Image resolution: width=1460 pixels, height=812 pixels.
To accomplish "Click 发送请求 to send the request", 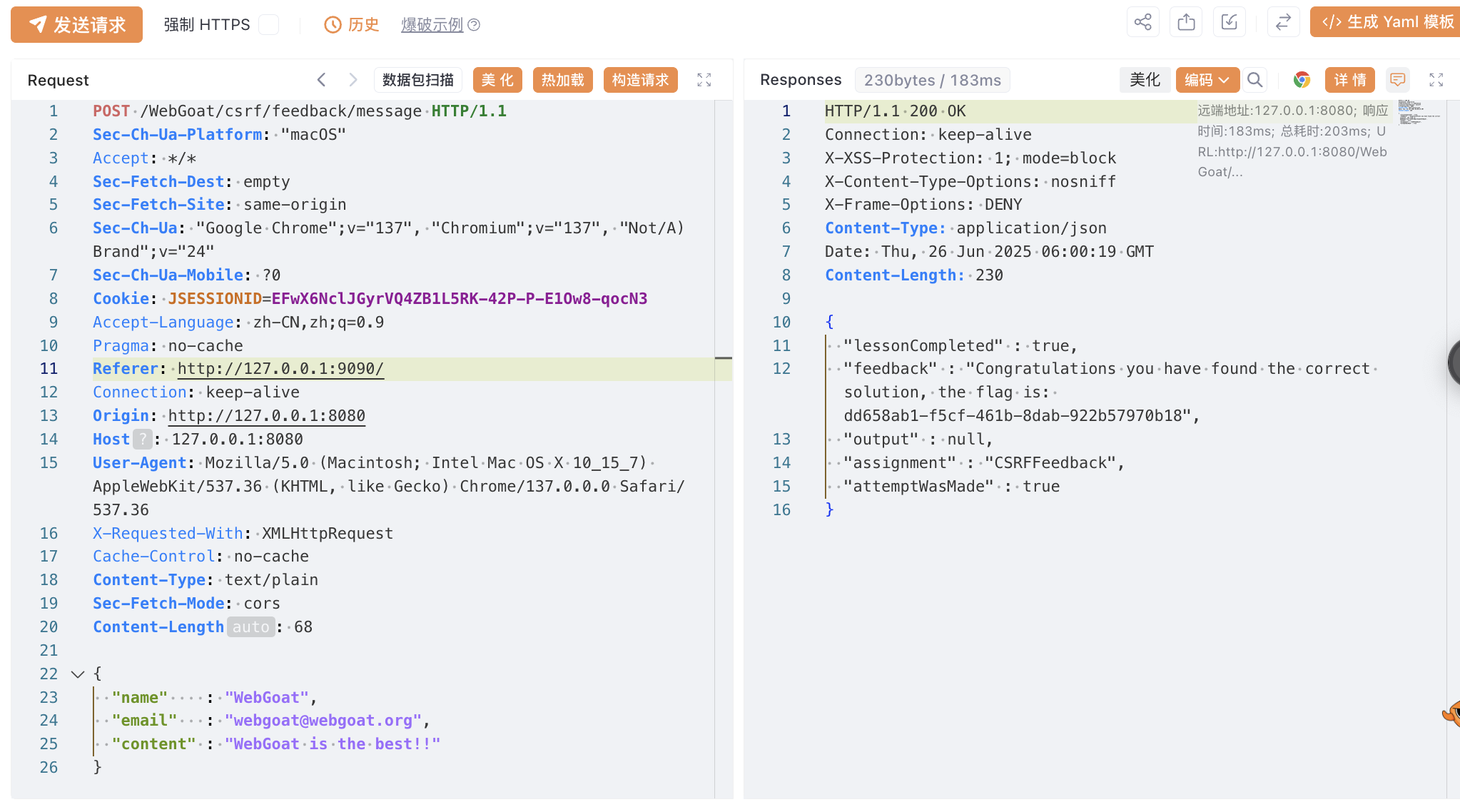I will point(76,25).
